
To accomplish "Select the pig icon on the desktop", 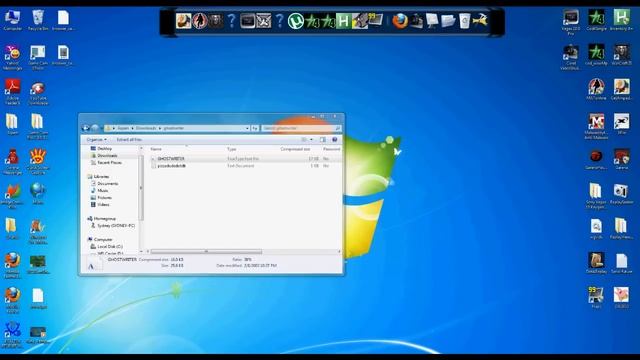I will (x=621, y=297).
